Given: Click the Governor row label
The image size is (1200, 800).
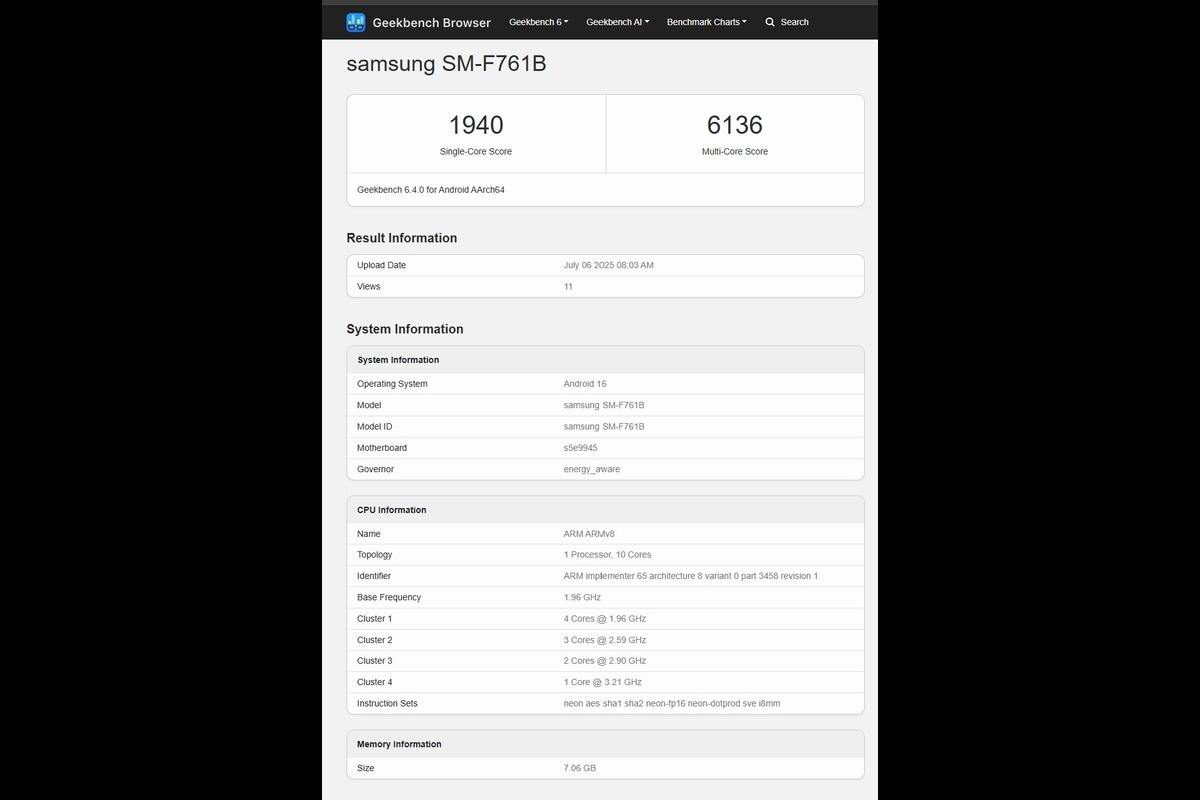Looking at the screenshot, I should pyautogui.click(x=375, y=469).
